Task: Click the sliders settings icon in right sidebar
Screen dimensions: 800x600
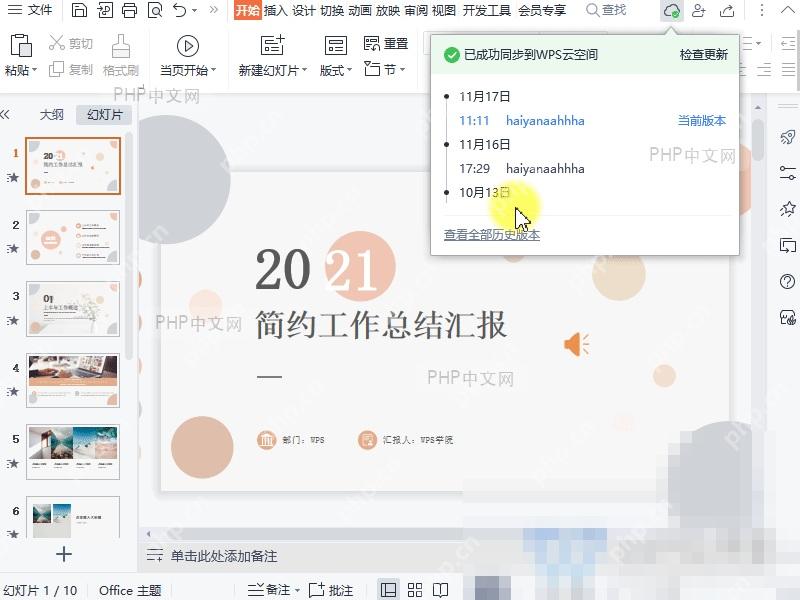Action: click(788, 173)
